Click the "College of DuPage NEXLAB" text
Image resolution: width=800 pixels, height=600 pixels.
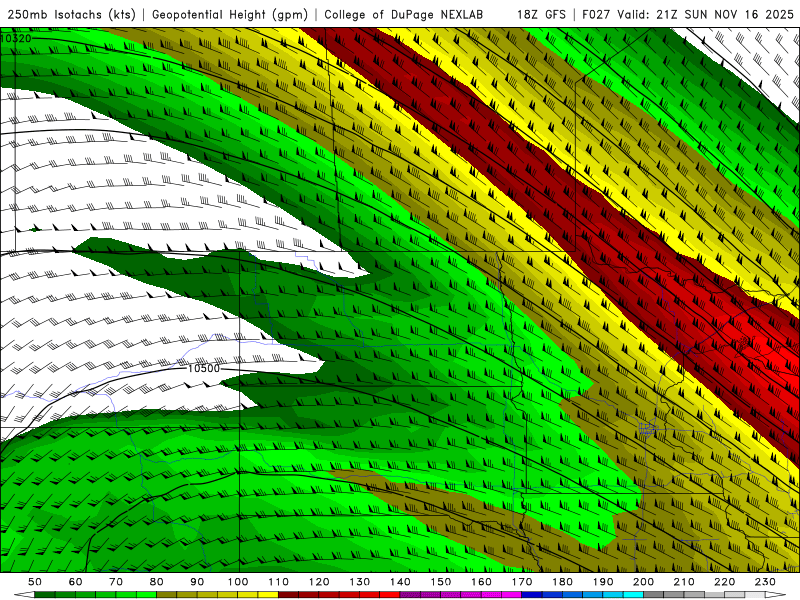(x=403, y=14)
